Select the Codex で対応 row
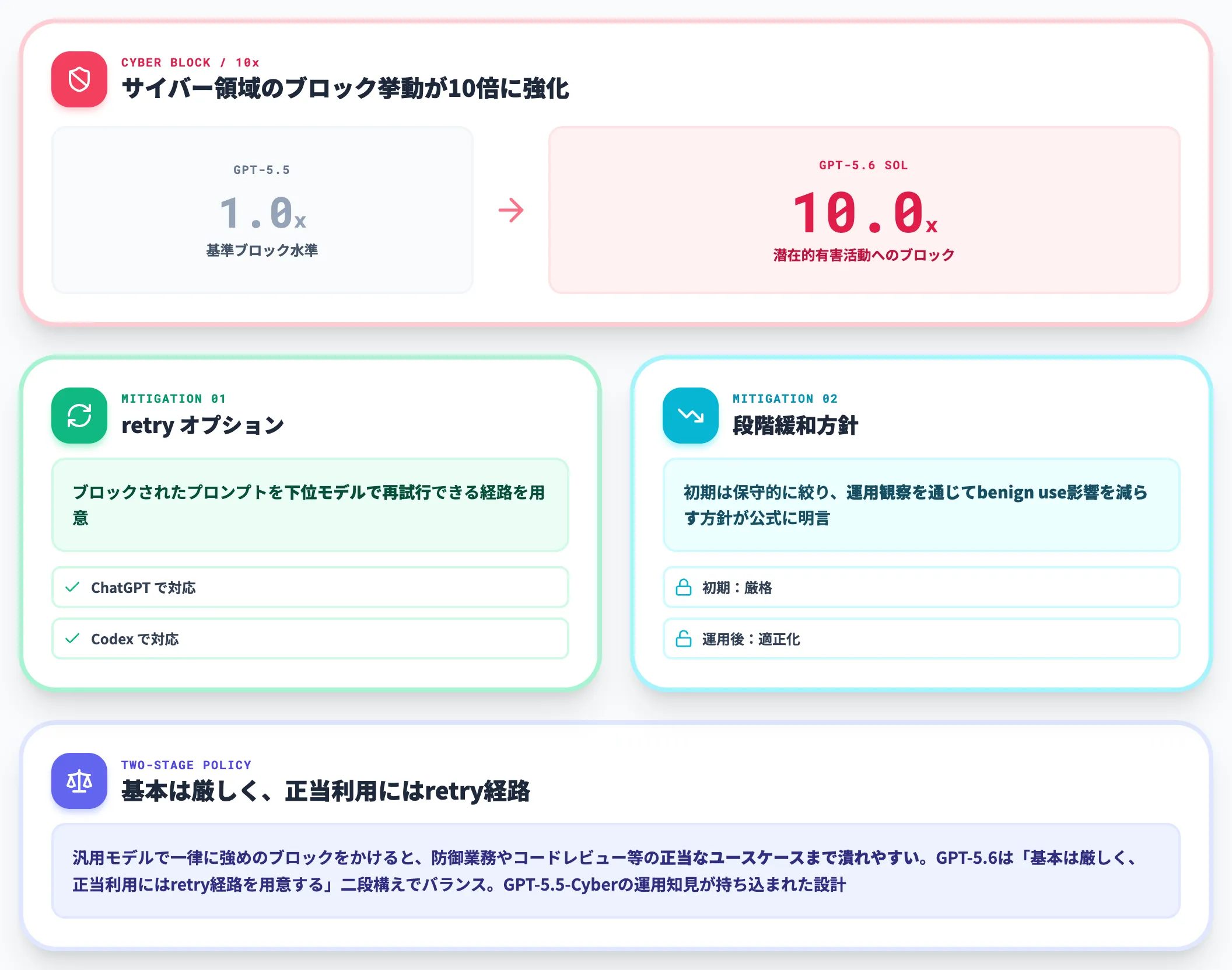The width and height of the screenshot is (1232, 970). coord(310,638)
